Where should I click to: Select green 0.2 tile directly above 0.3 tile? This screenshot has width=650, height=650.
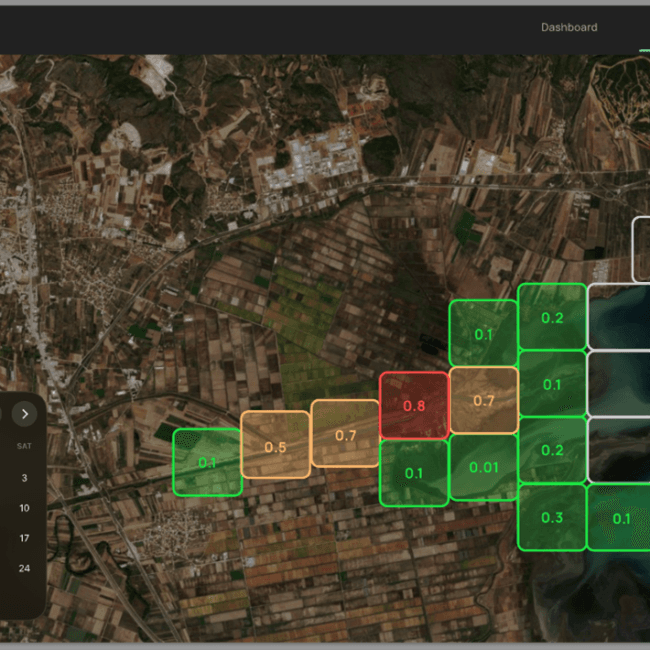552,450
